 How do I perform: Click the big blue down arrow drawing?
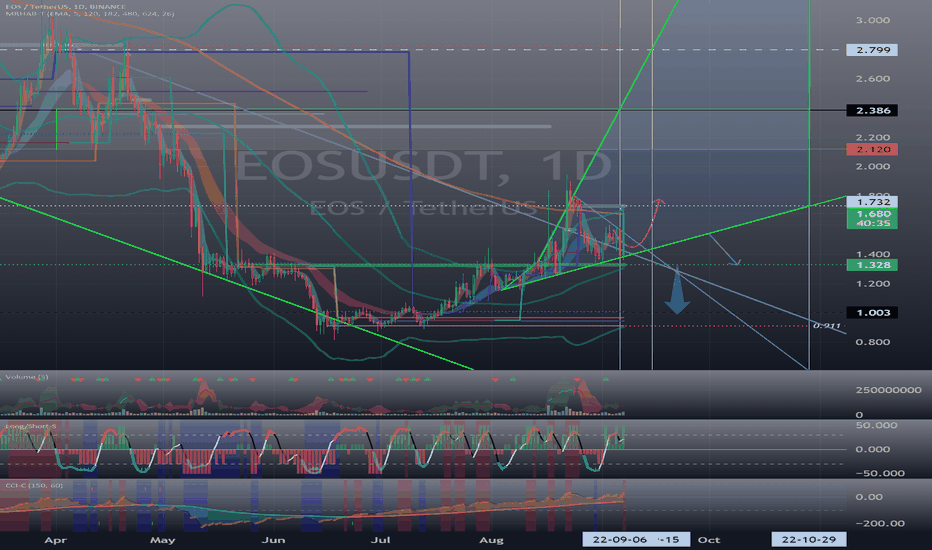(x=677, y=291)
